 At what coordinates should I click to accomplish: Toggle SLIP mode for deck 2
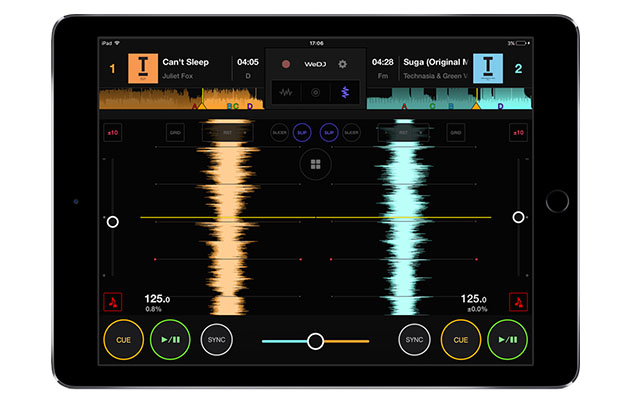point(328,132)
